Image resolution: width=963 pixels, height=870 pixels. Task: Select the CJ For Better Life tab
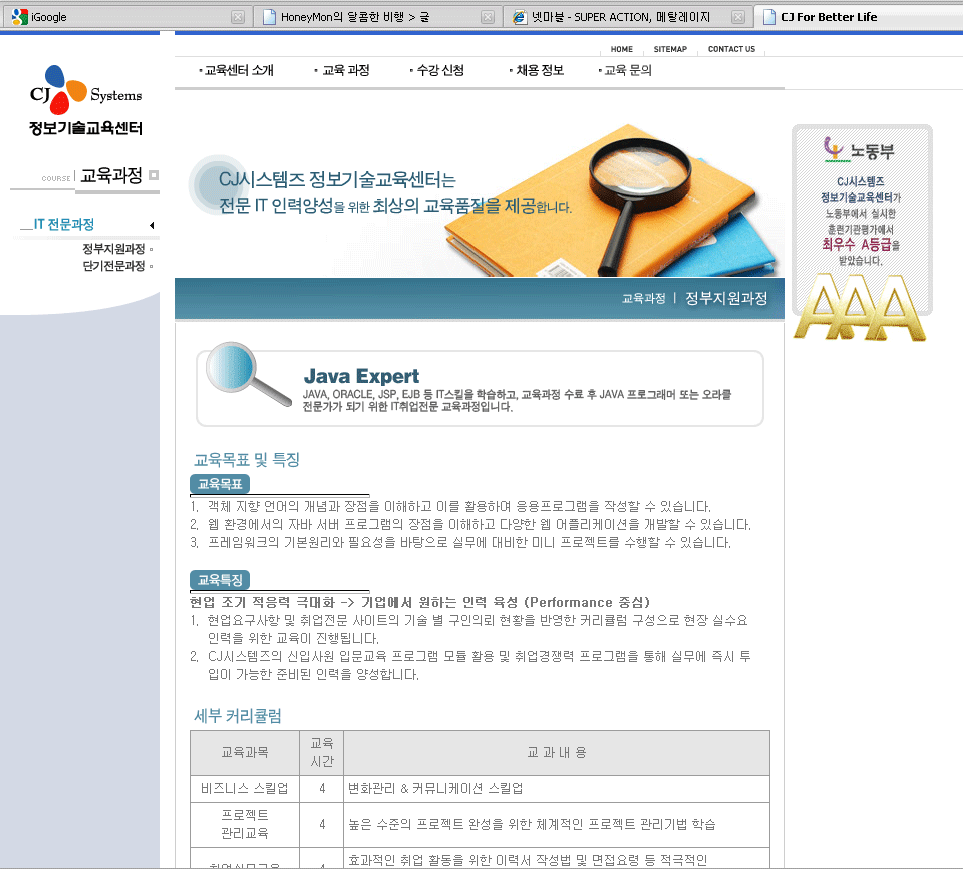[860, 17]
